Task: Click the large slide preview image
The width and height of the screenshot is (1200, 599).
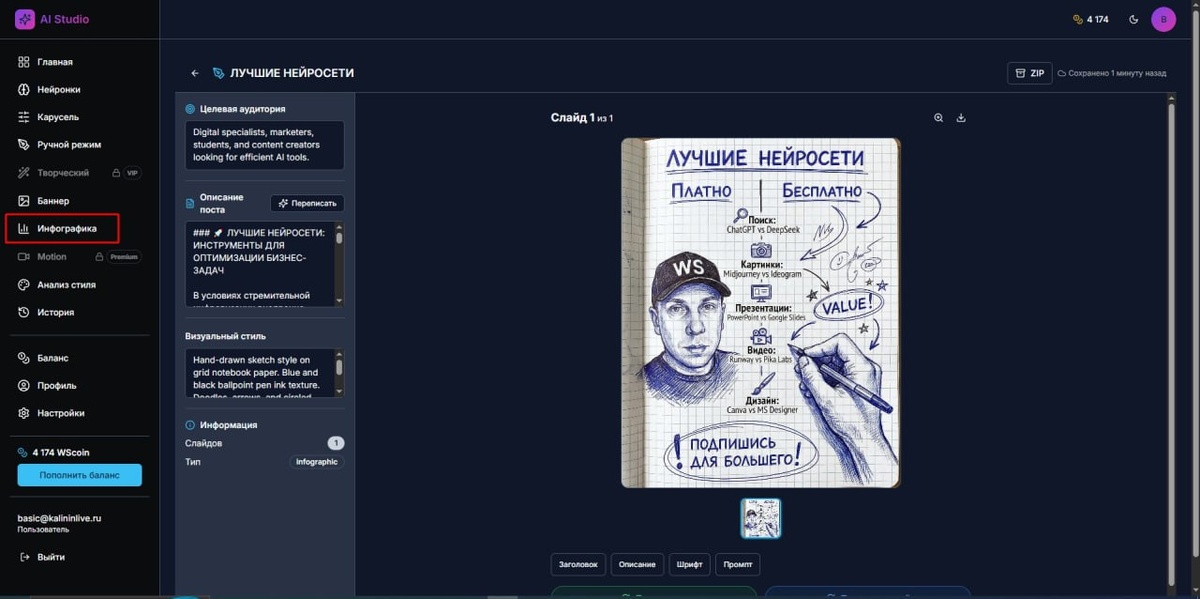Action: [x=760, y=313]
